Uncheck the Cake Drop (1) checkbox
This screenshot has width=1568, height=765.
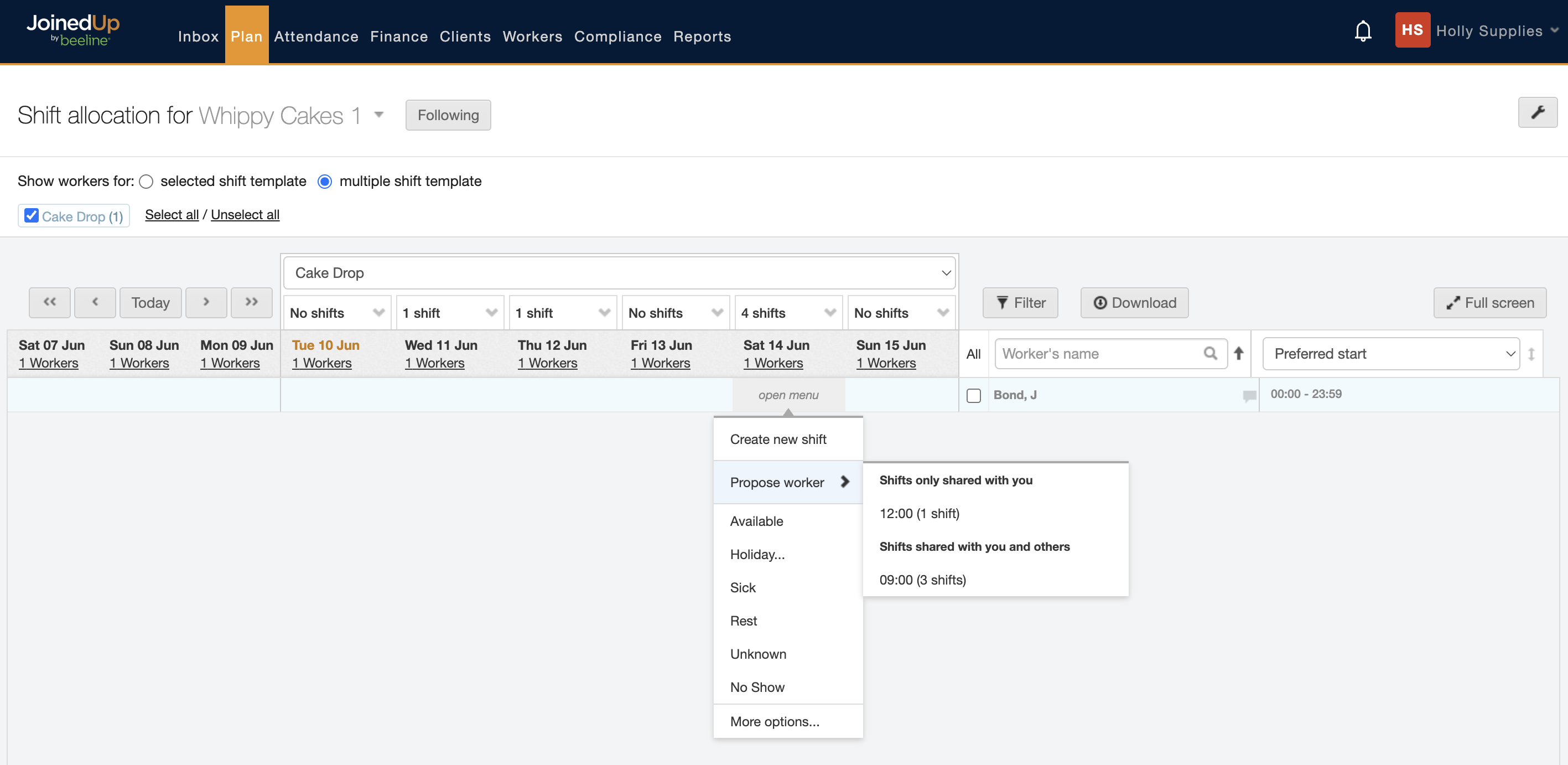pyautogui.click(x=32, y=216)
